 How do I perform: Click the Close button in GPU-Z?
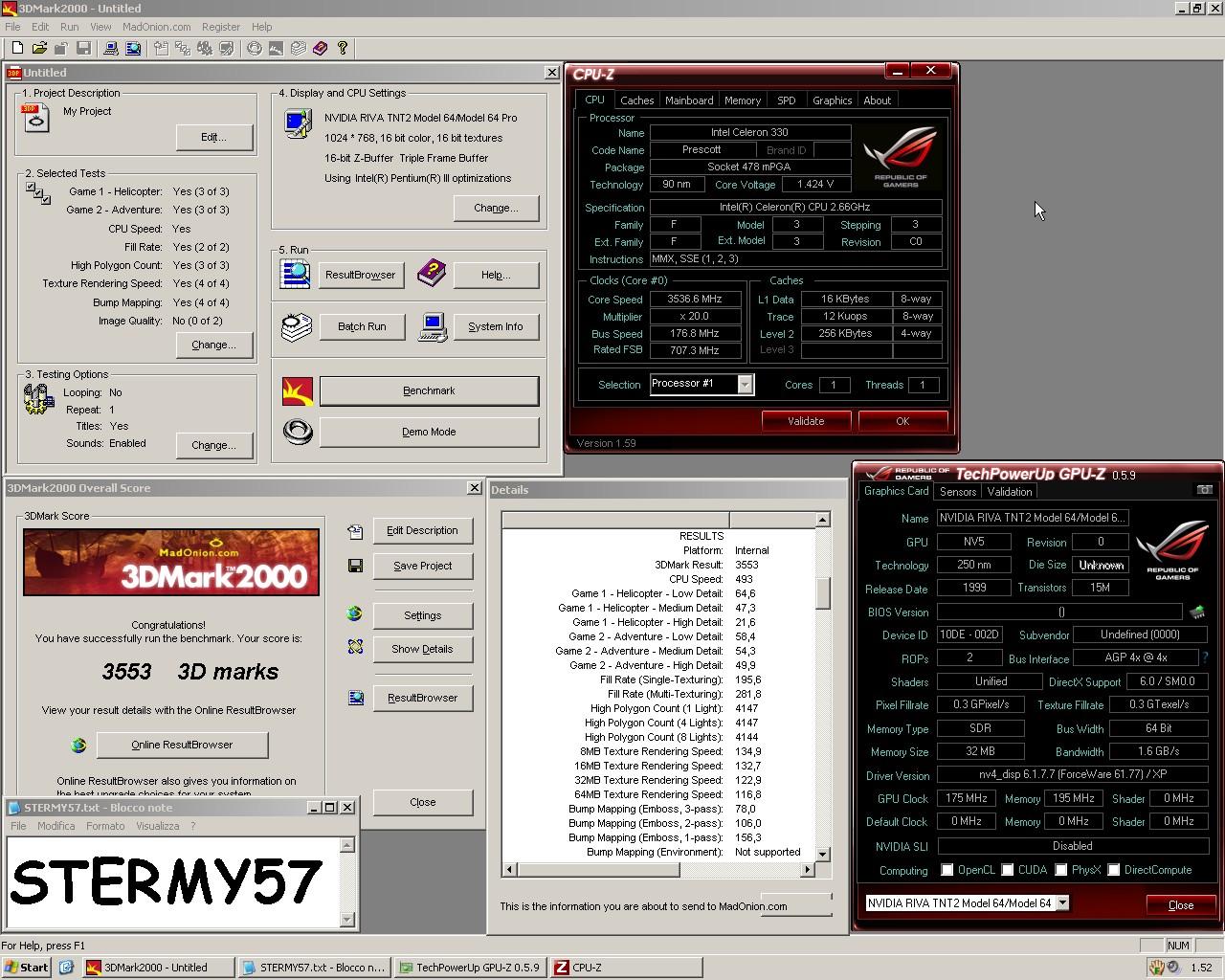[x=1180, y=905]
